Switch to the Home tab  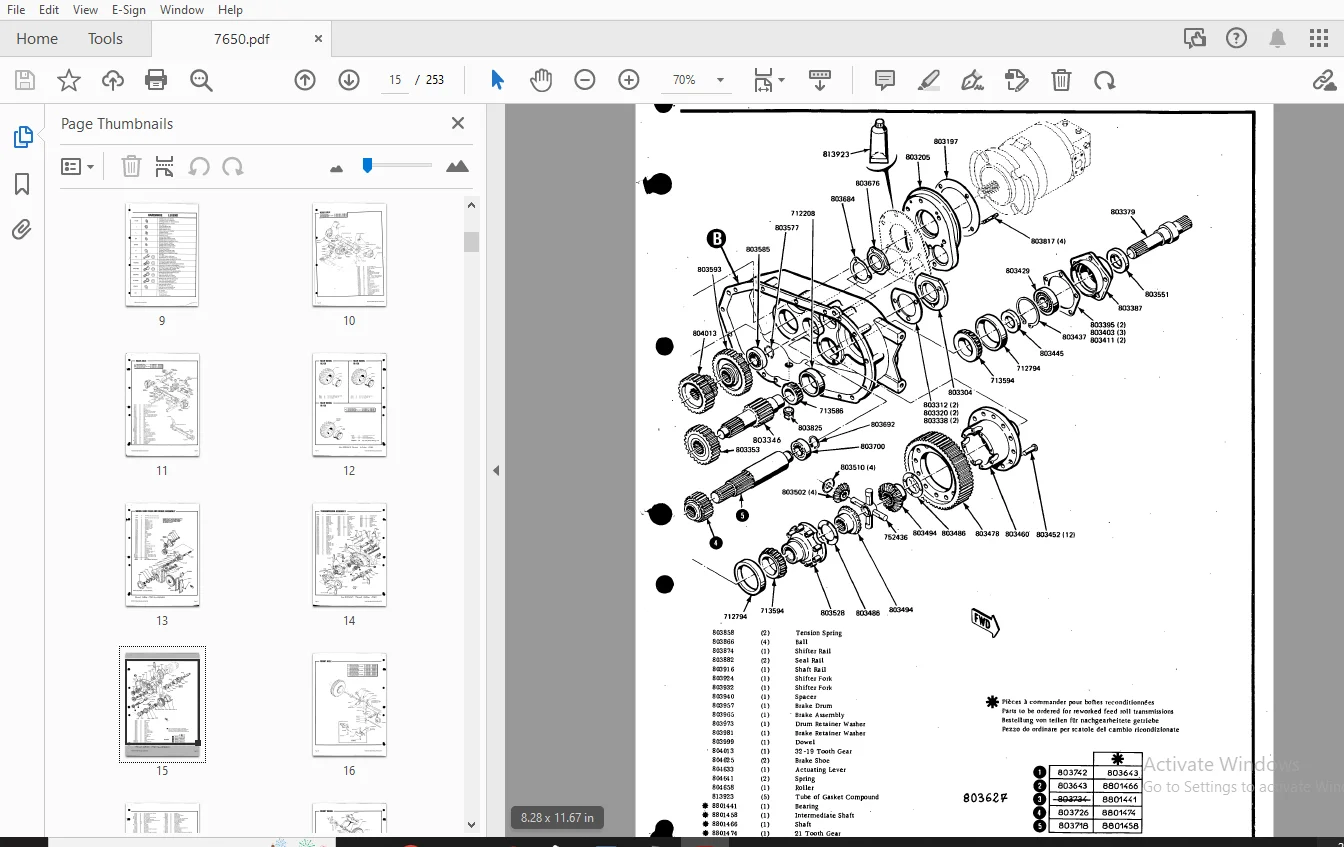(x=37, y=39)
